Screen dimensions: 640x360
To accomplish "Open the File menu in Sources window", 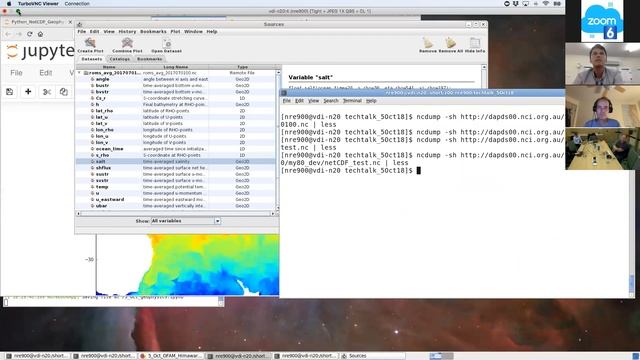I will pyautogui.click(x=82, y=31).
